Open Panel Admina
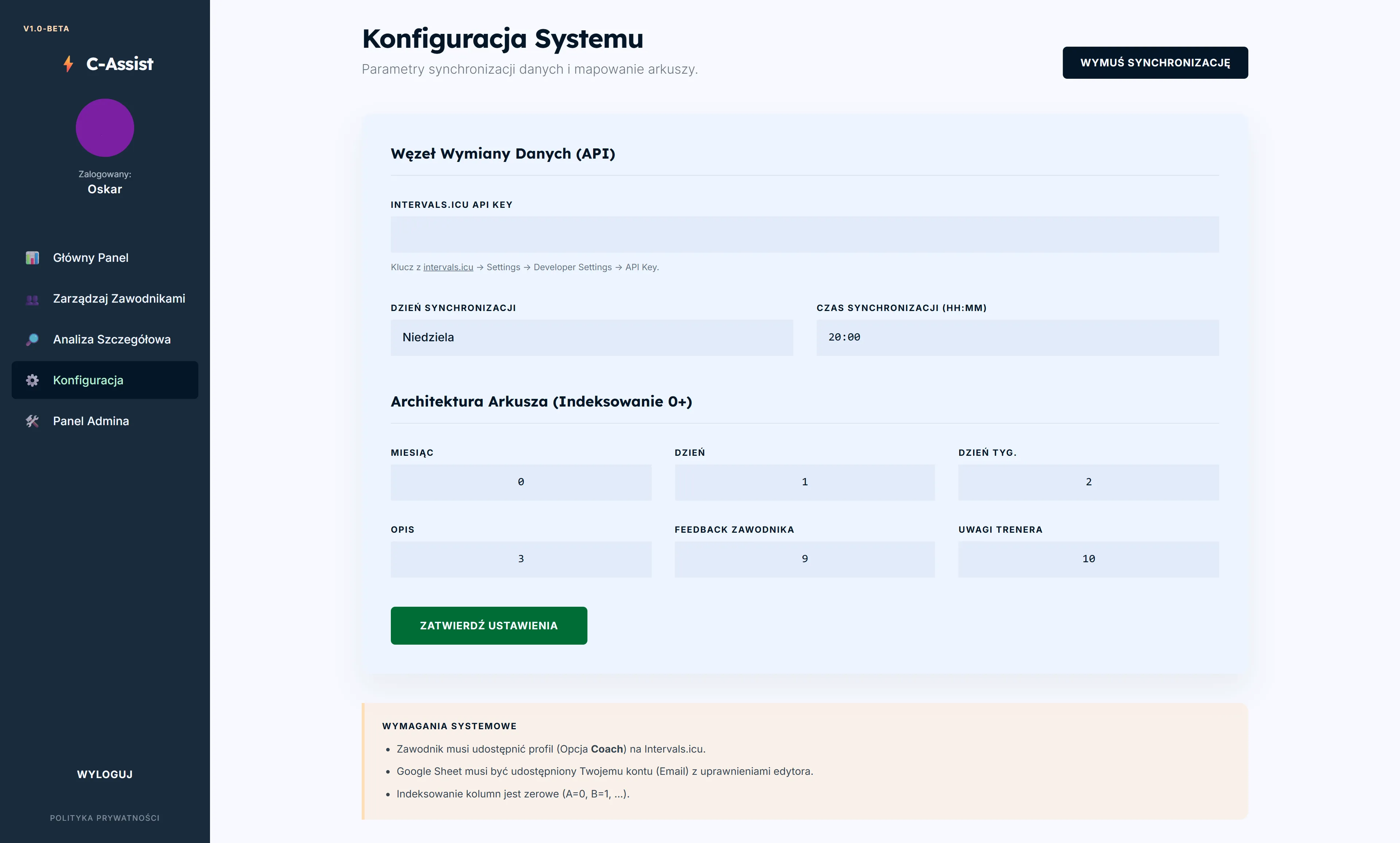 click(105, 421)
